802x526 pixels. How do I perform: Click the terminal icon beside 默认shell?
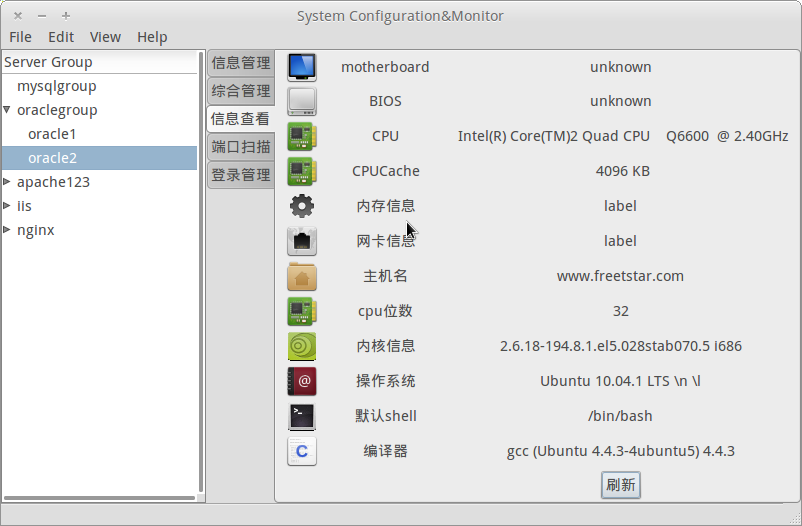click(x=302, y=417)
